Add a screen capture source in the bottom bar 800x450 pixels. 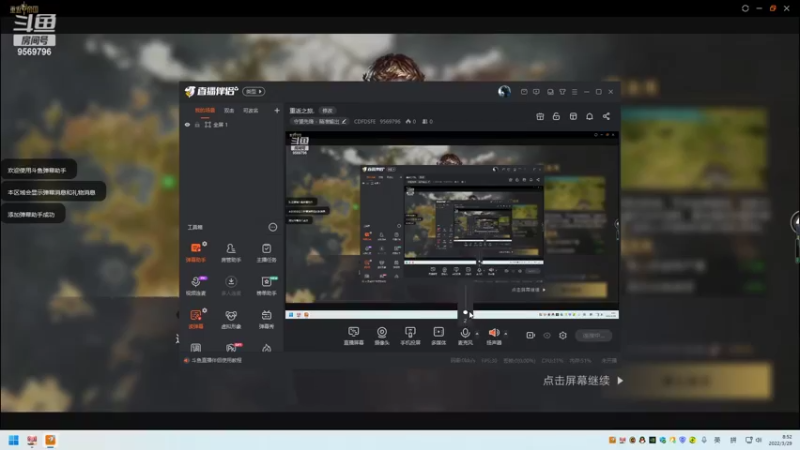click(x=354, y=336)
